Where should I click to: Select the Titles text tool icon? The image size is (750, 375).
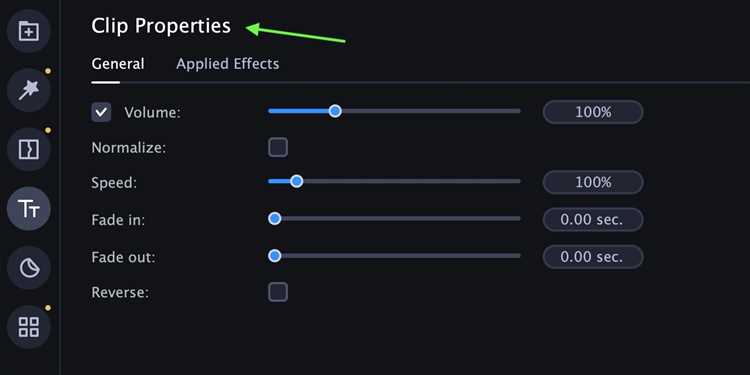(x=29, y=209)
